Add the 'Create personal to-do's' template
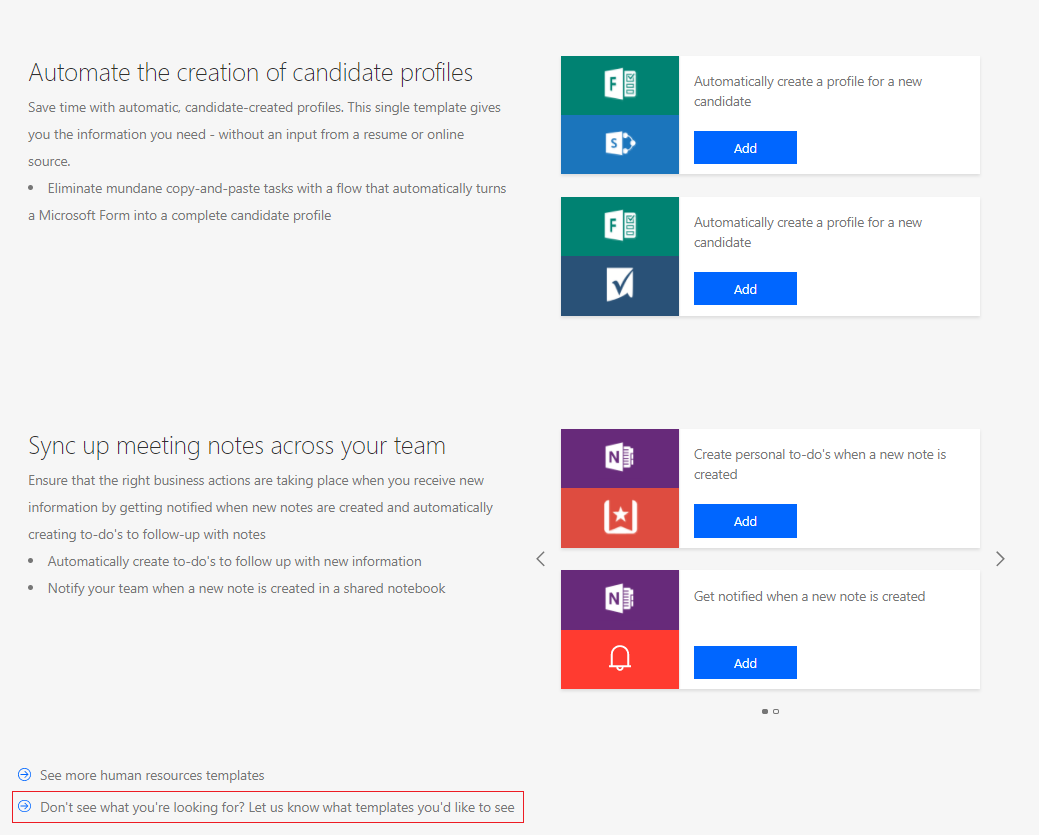This screenshot has height=835, width=1039. point(745,521)
